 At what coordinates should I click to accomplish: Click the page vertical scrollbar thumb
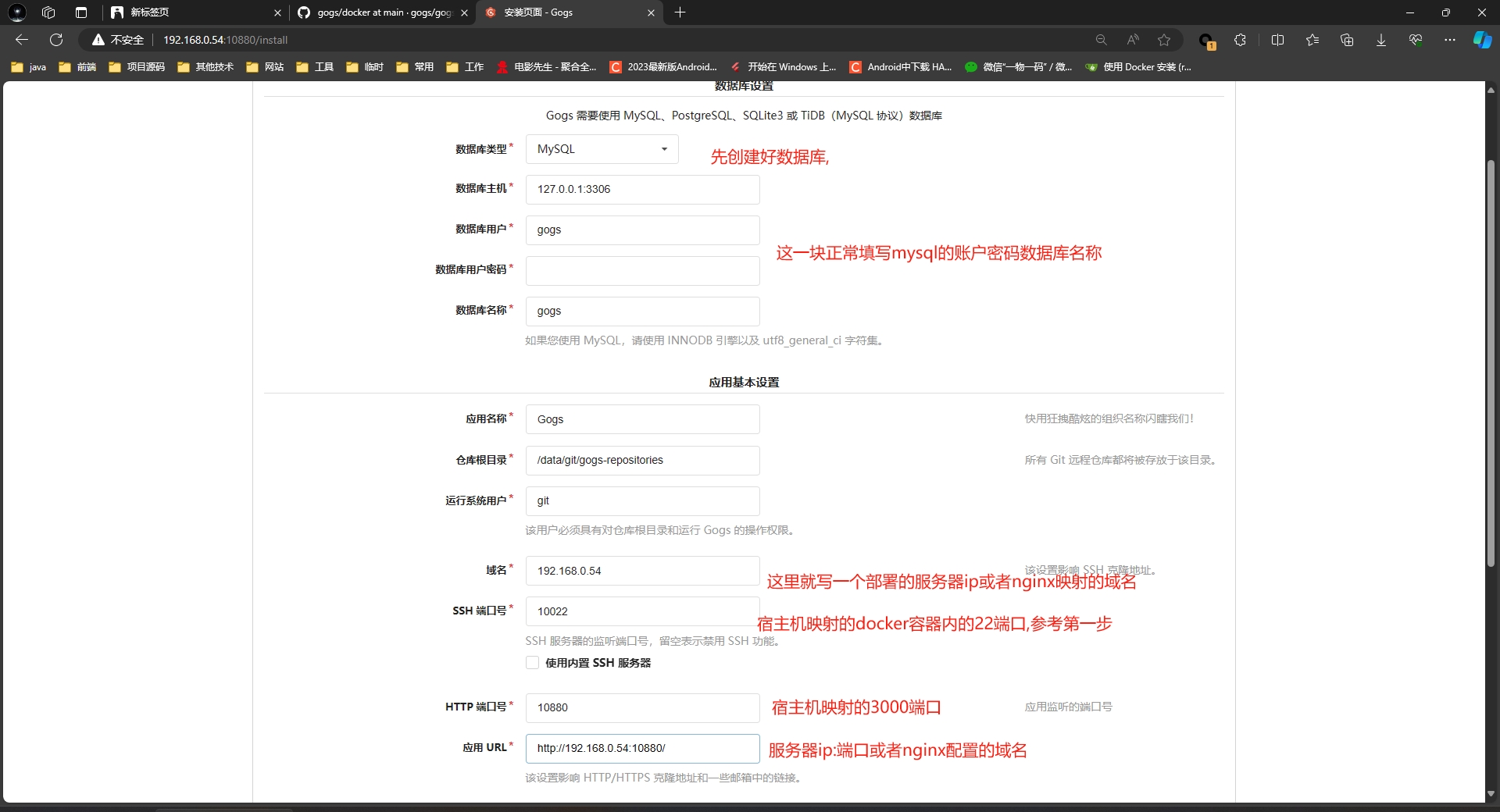[1491, 363]
